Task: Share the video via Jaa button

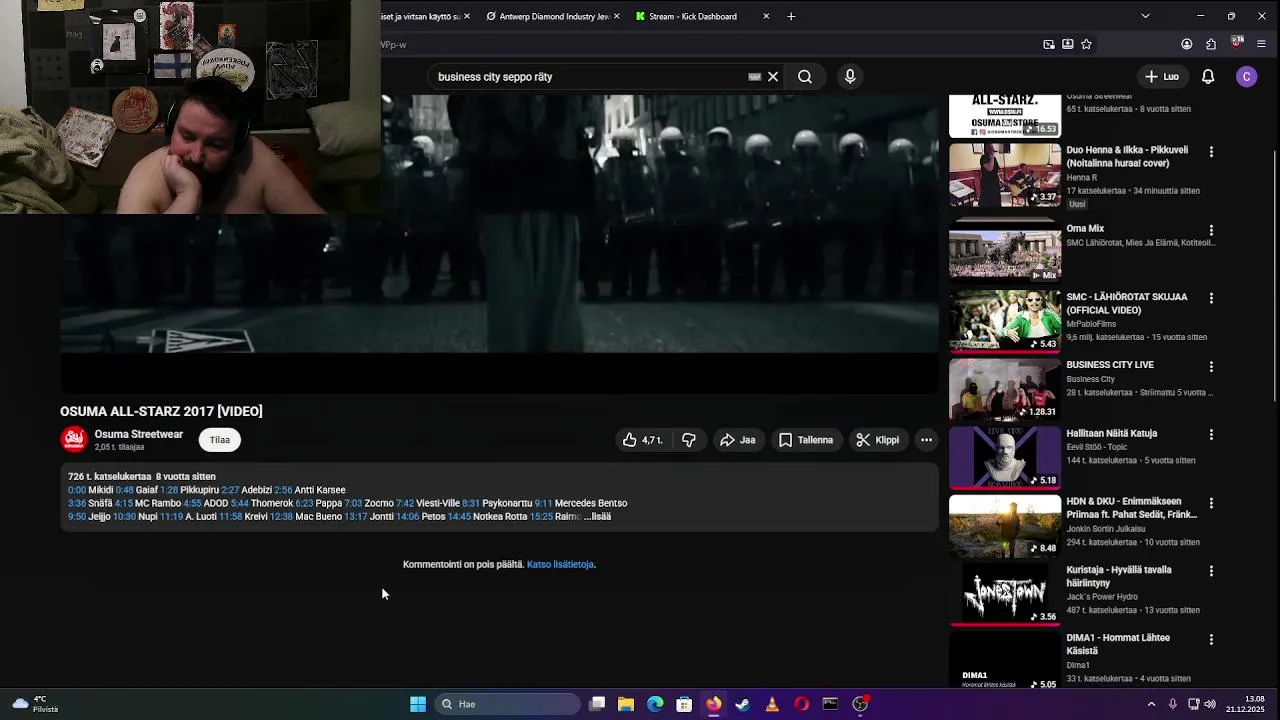Action: [x=738, y=440]
